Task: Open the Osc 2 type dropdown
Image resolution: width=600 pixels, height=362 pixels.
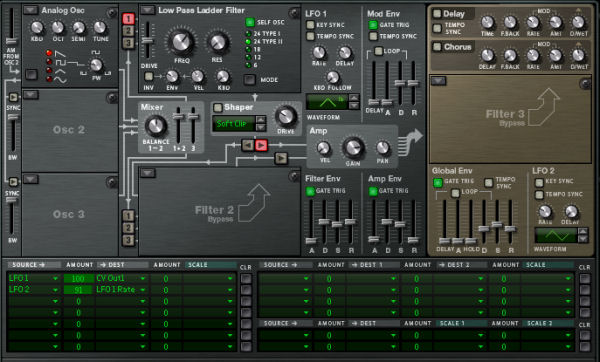Action: coord(31,95)
